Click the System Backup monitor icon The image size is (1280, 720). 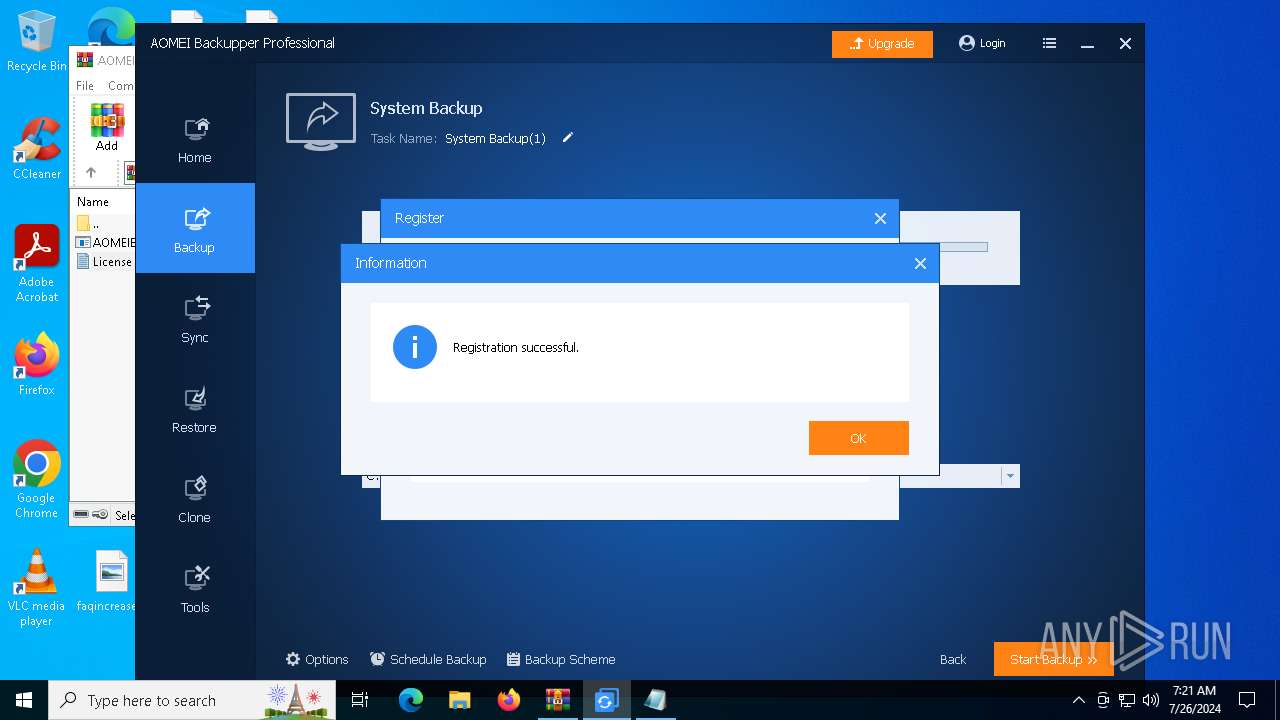[x=321, y=122]
